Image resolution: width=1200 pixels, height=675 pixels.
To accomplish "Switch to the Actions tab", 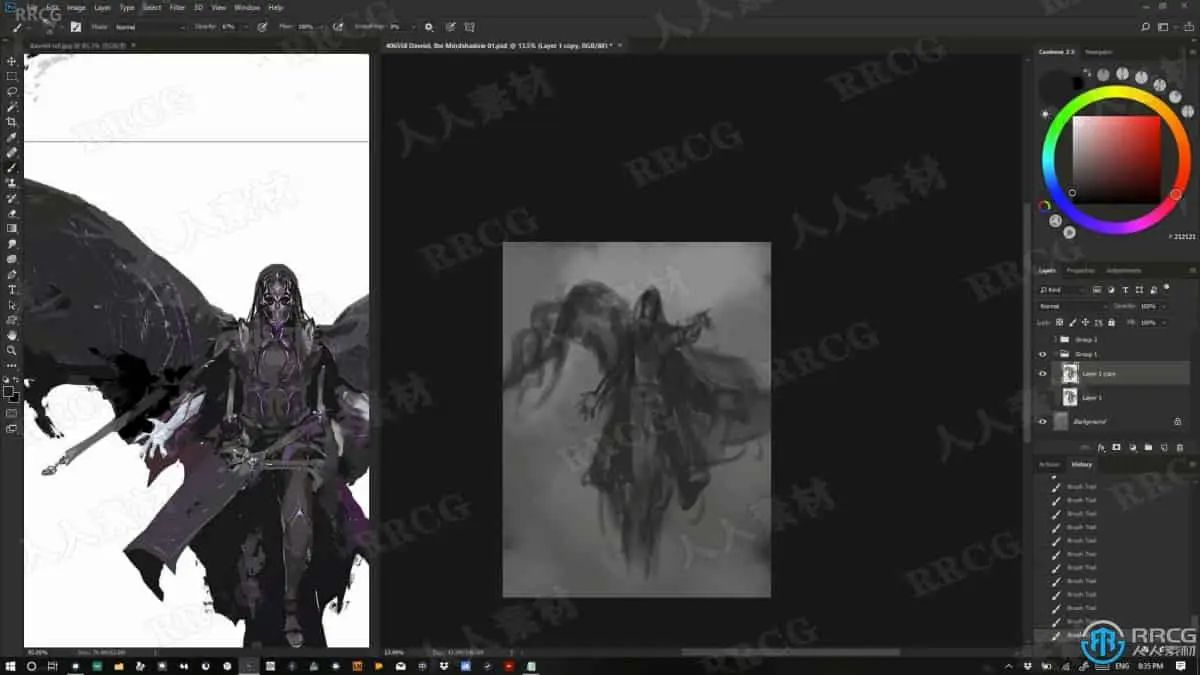I will [1049, 464].
